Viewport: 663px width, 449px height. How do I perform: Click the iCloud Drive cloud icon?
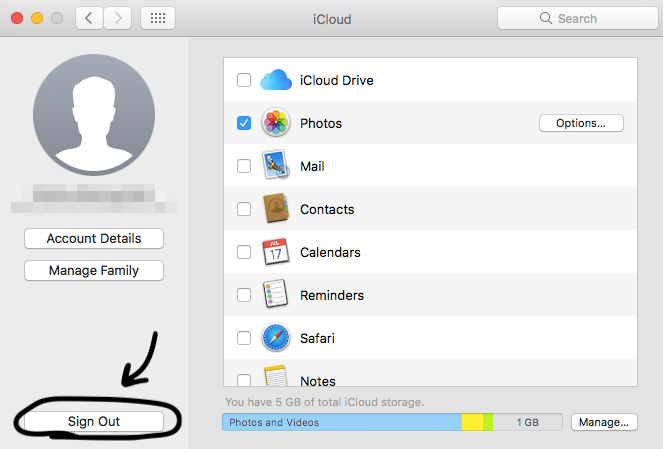click(276, 80)
